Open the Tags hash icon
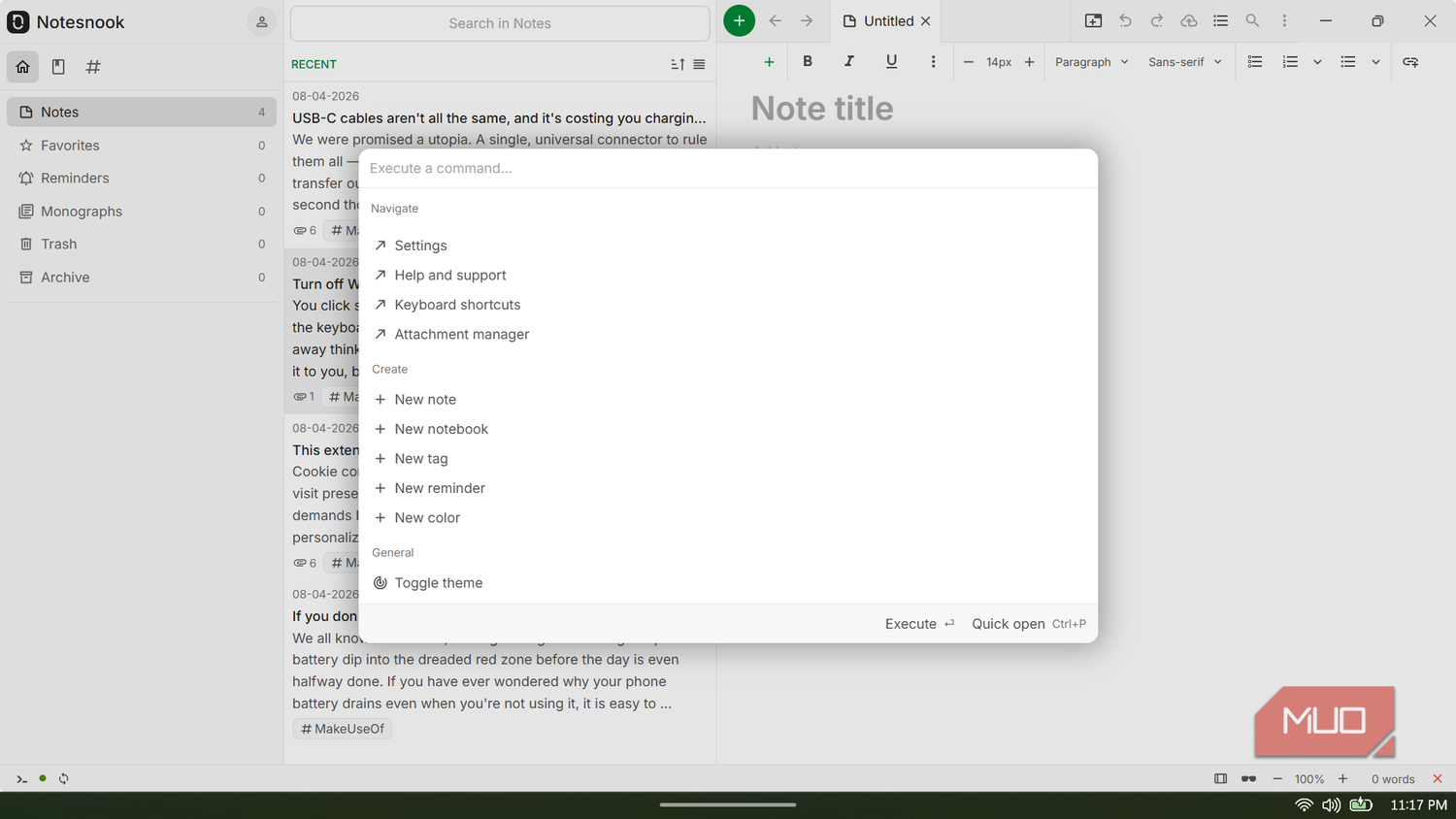1456x819 pixels. point(93,67)
